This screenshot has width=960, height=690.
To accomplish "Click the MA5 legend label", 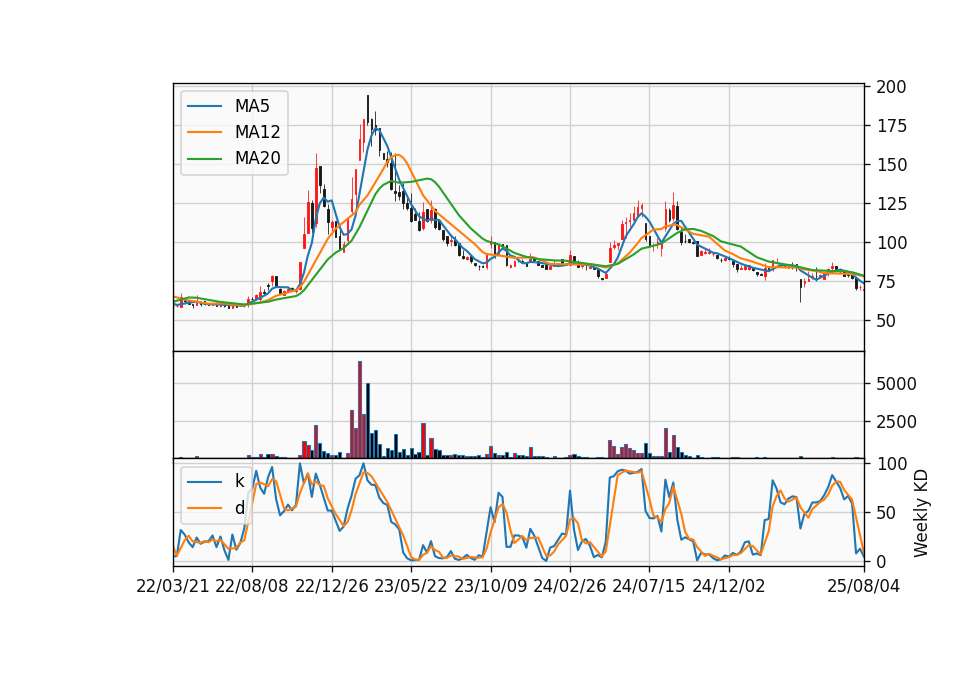I will 252,106.
